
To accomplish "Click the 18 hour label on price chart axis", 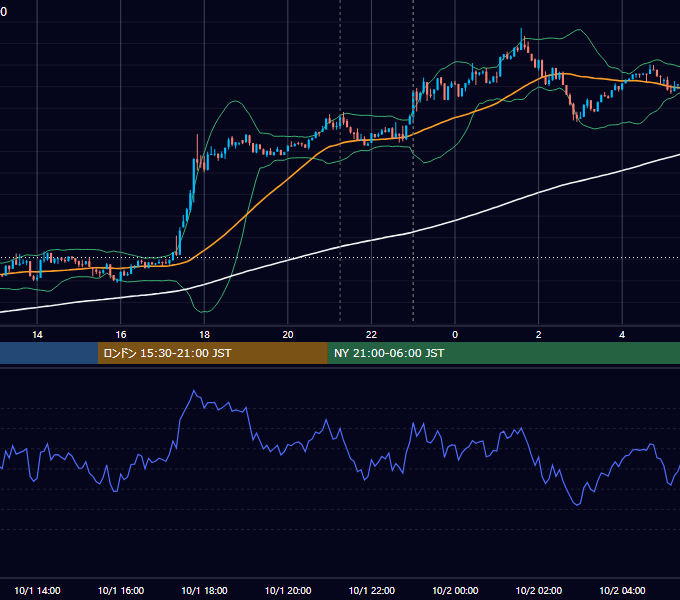I will tap(204, 335).
